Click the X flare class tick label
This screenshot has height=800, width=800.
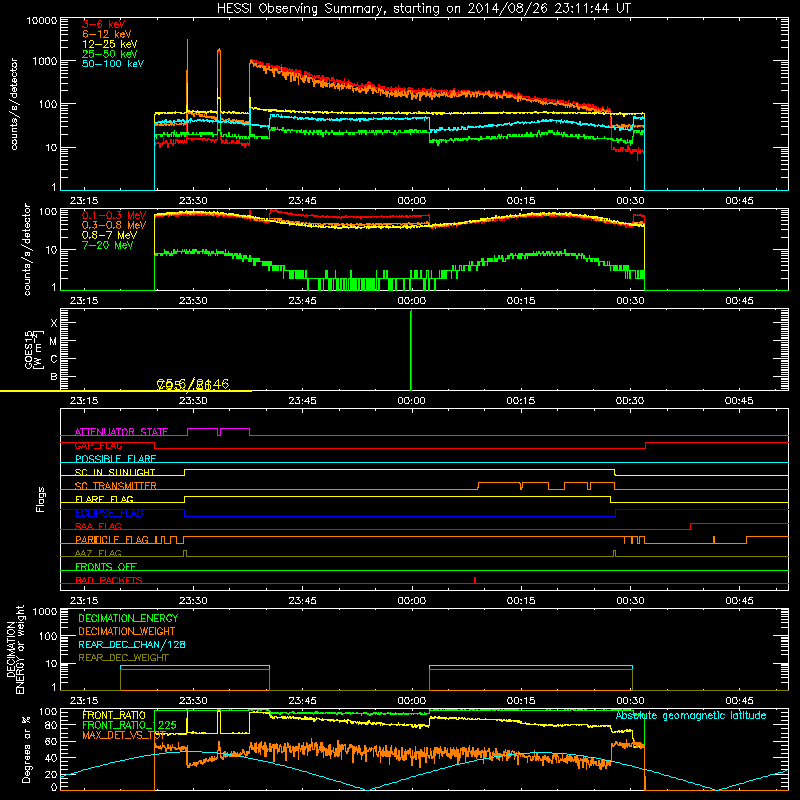pos(54,323)
